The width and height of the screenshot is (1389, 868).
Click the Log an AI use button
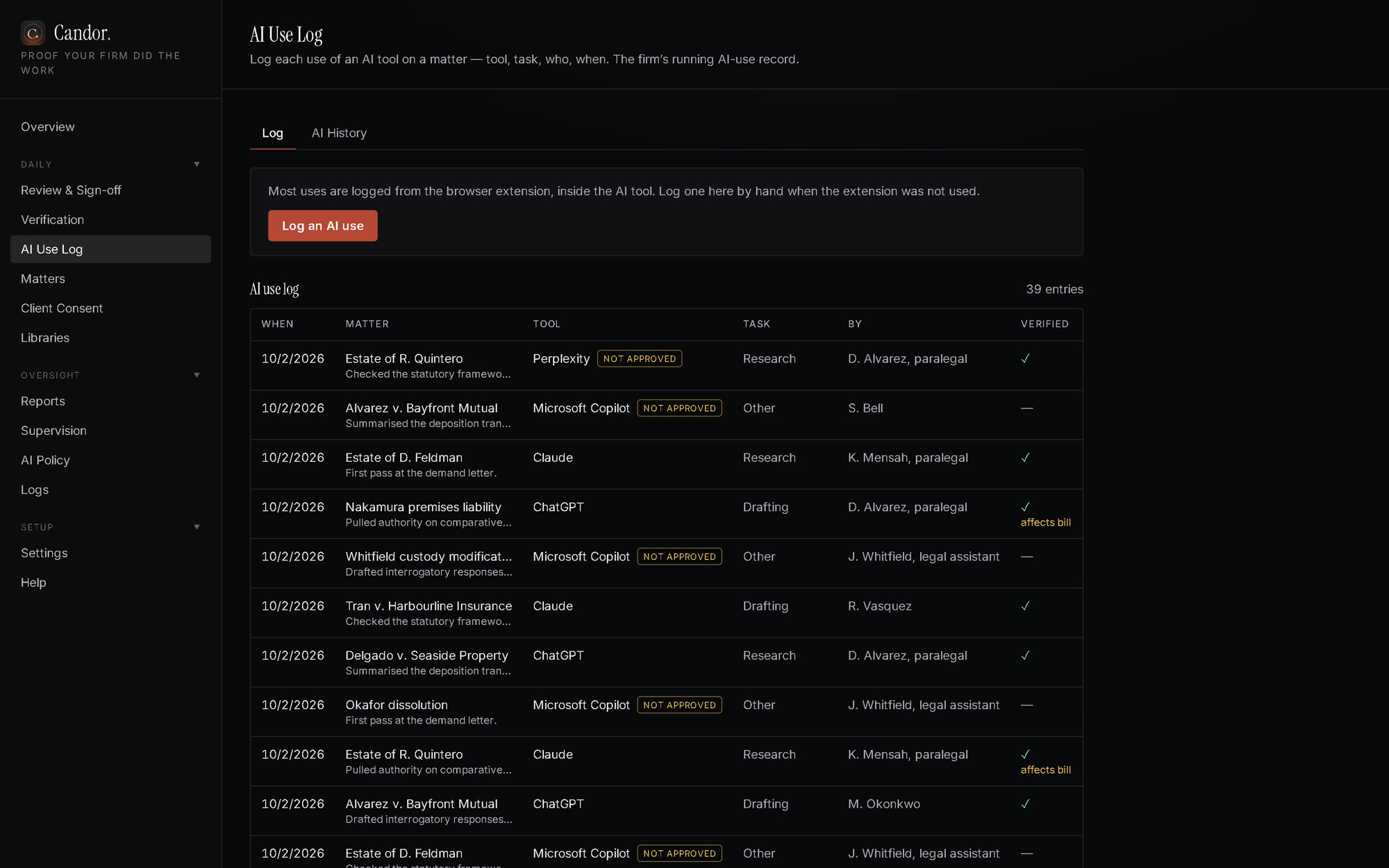click(x=323, y=226)
